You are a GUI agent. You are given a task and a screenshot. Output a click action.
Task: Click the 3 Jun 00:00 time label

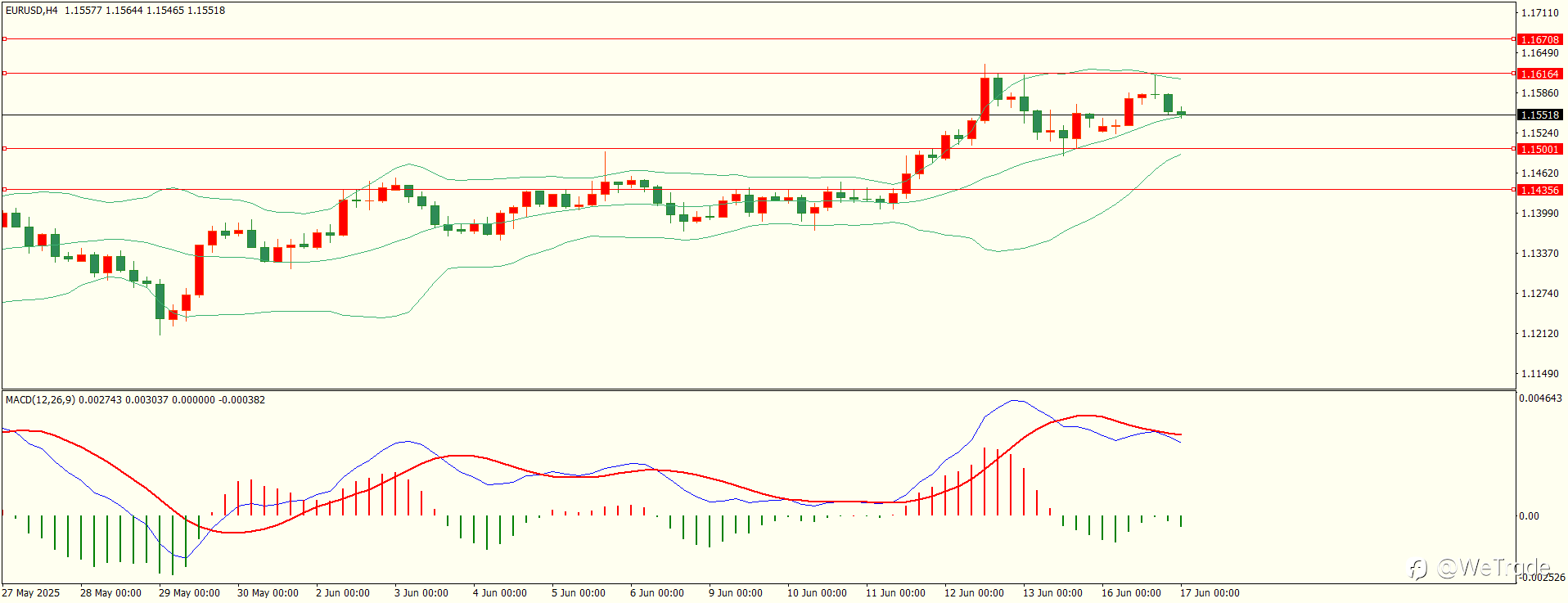point(421,593)
